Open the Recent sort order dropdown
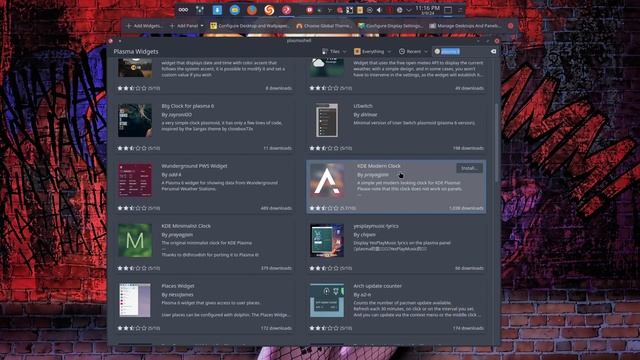The height and width of the screenshot is (360, 640). (x=413, y=51)
